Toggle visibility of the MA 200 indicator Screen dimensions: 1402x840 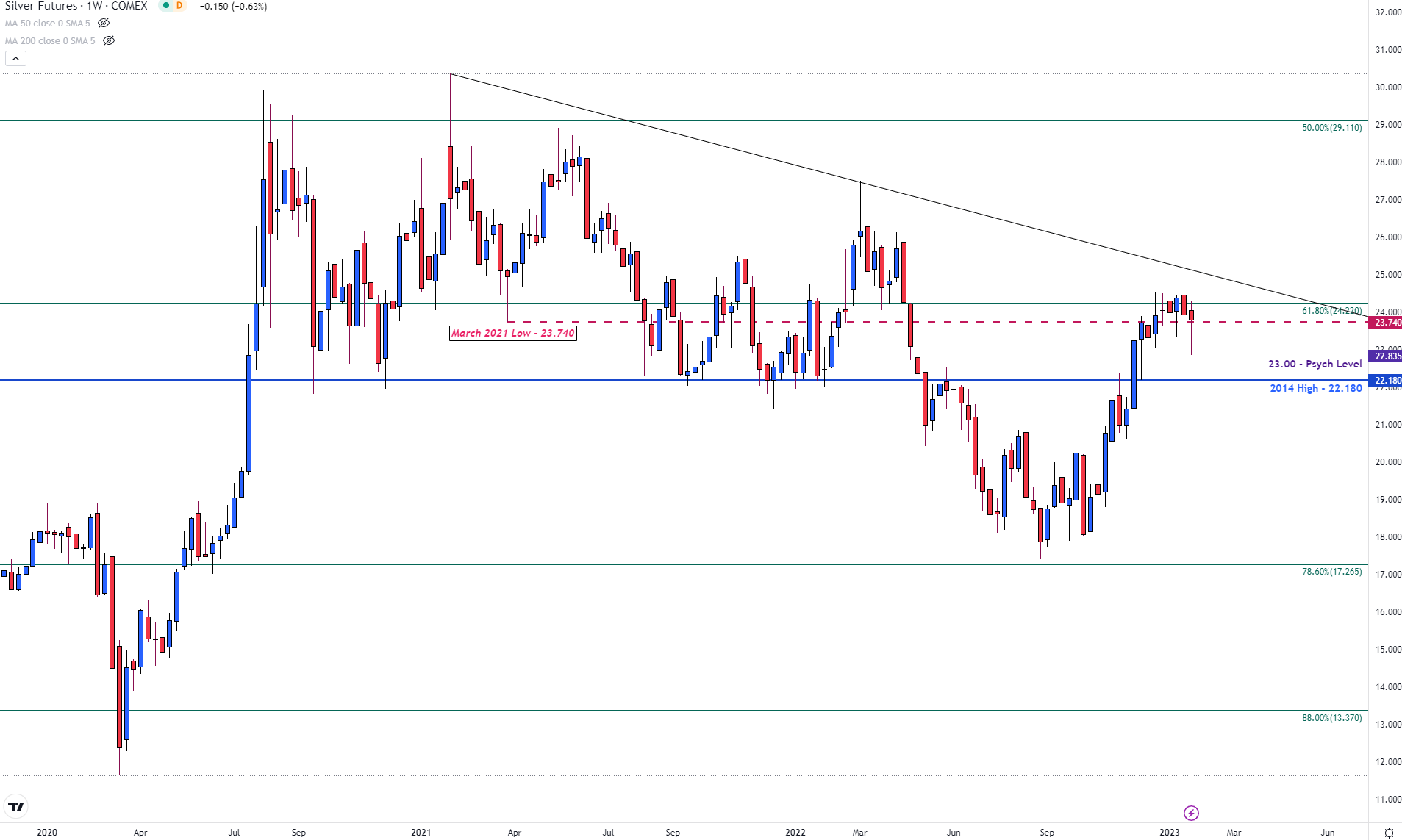click(109, 41)
